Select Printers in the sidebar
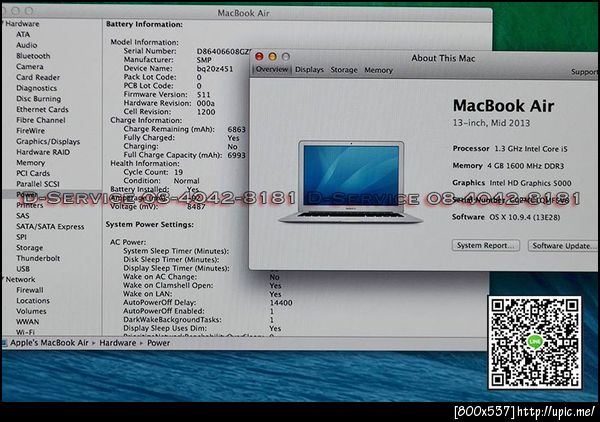600x422 pixels. [29, 205]
